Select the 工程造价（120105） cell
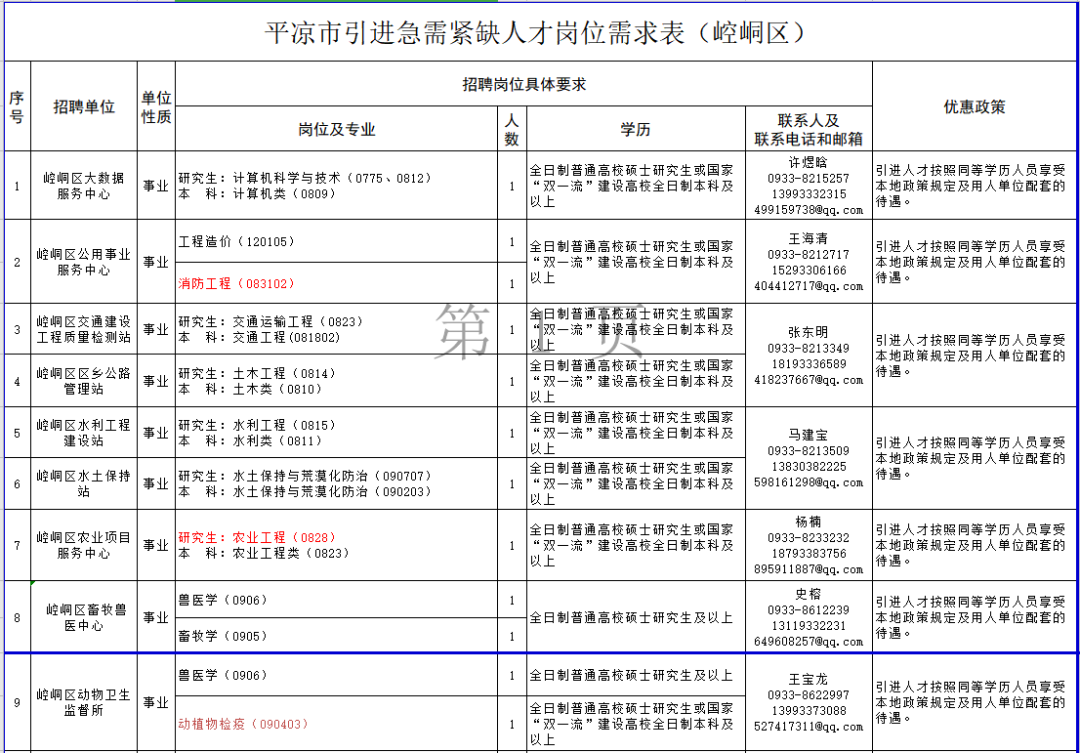The width and height of the screenshot is (1080, 753). click(x=337, y=241)
